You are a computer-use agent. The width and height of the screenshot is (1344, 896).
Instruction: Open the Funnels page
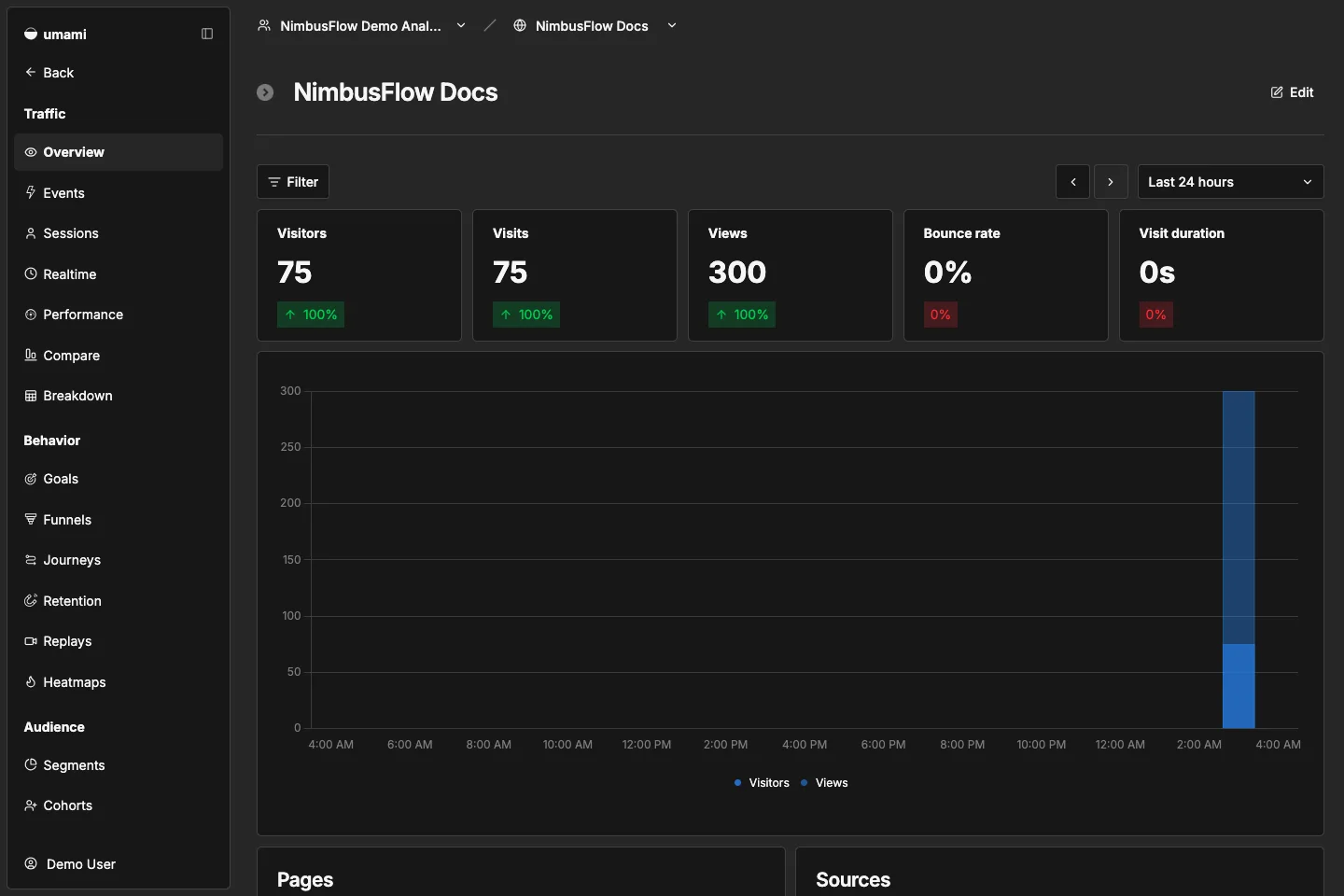[x=119, y=519]
